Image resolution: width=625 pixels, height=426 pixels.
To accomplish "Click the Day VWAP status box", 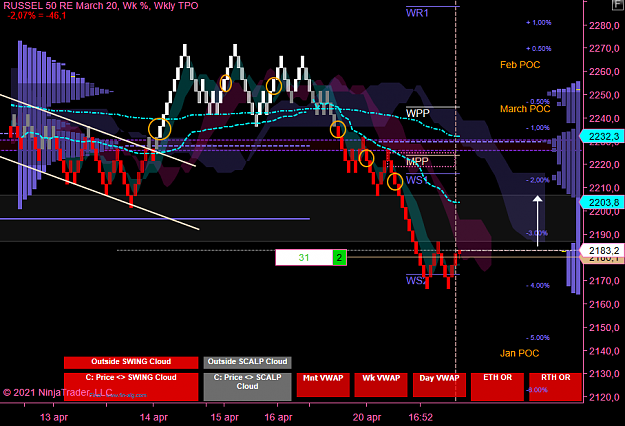I will click(439, 385).
